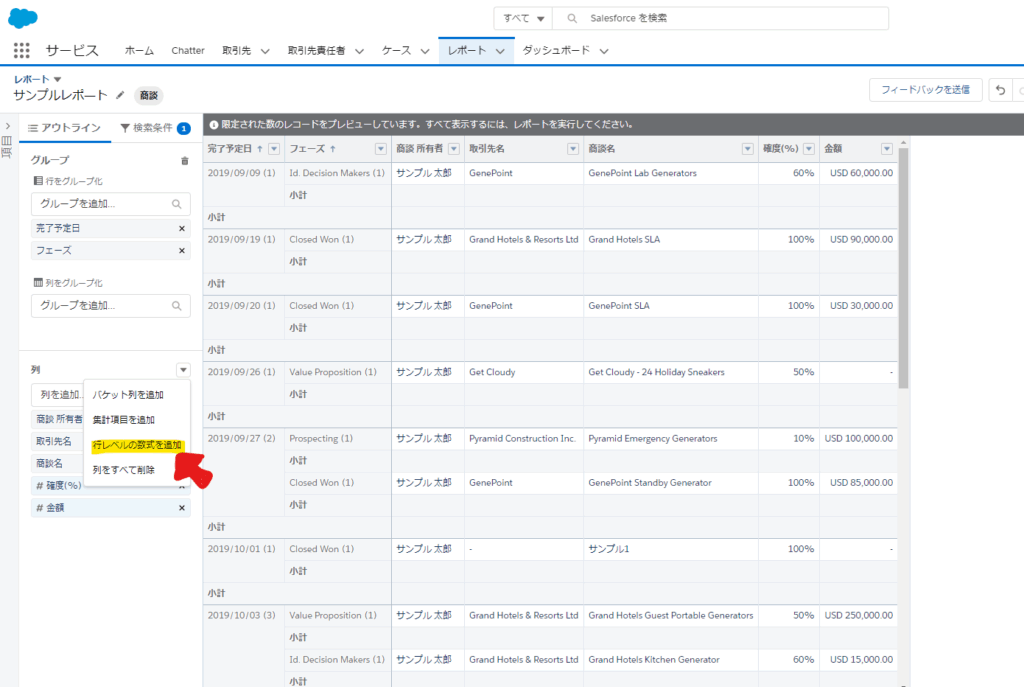Switch to the アウトライン tab
The image size is (1024, 687).
pyautogui.click(x=65, y=128)
